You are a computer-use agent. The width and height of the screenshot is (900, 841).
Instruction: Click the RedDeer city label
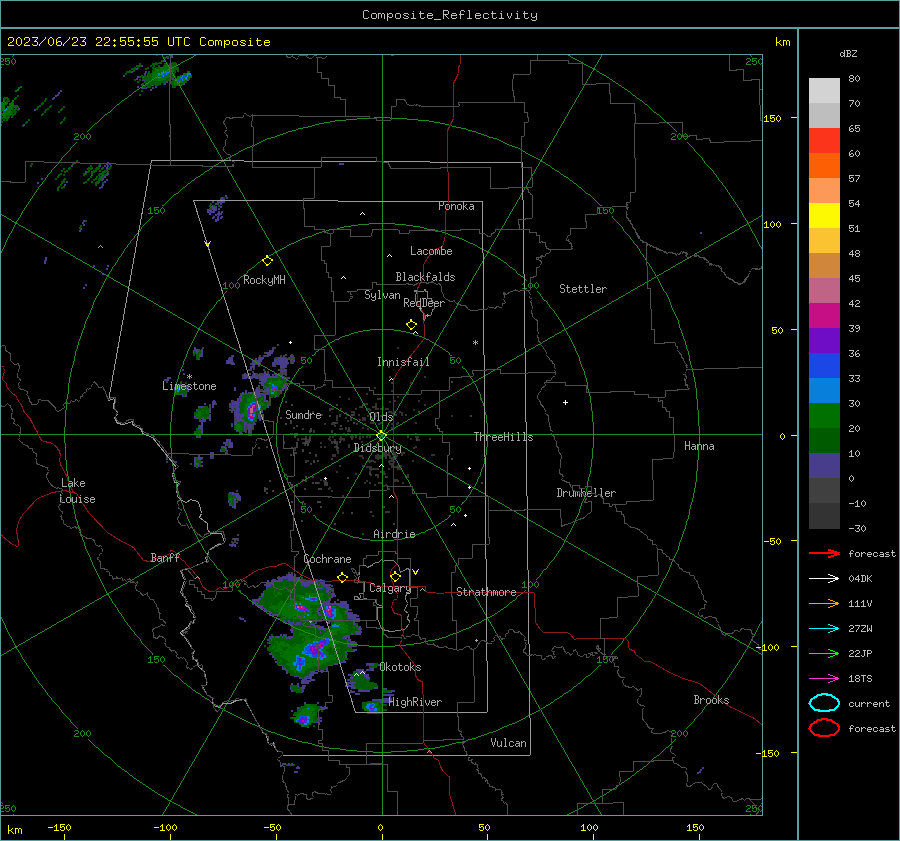424,303
